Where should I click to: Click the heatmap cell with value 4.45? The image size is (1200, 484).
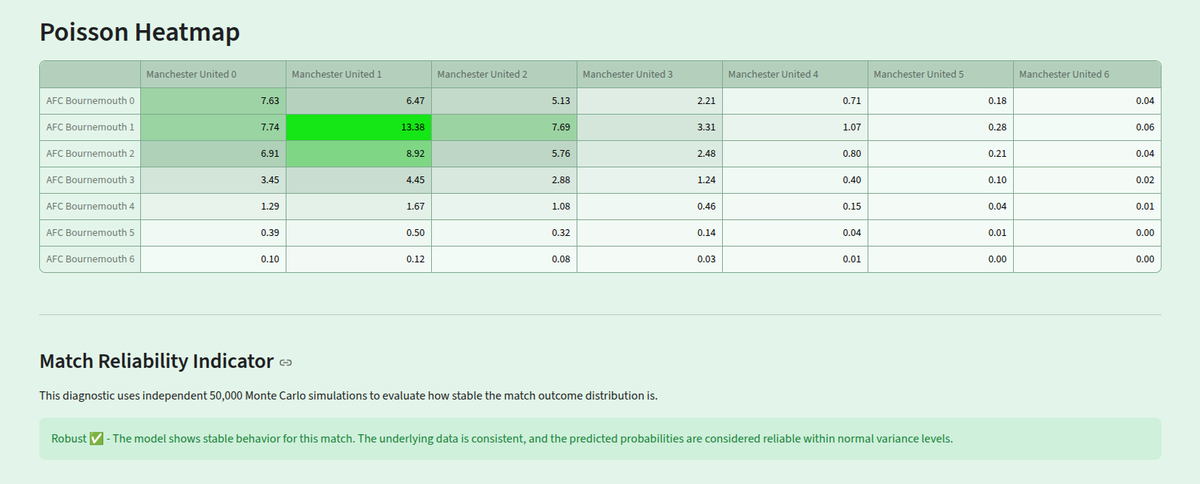click(359, 180)
